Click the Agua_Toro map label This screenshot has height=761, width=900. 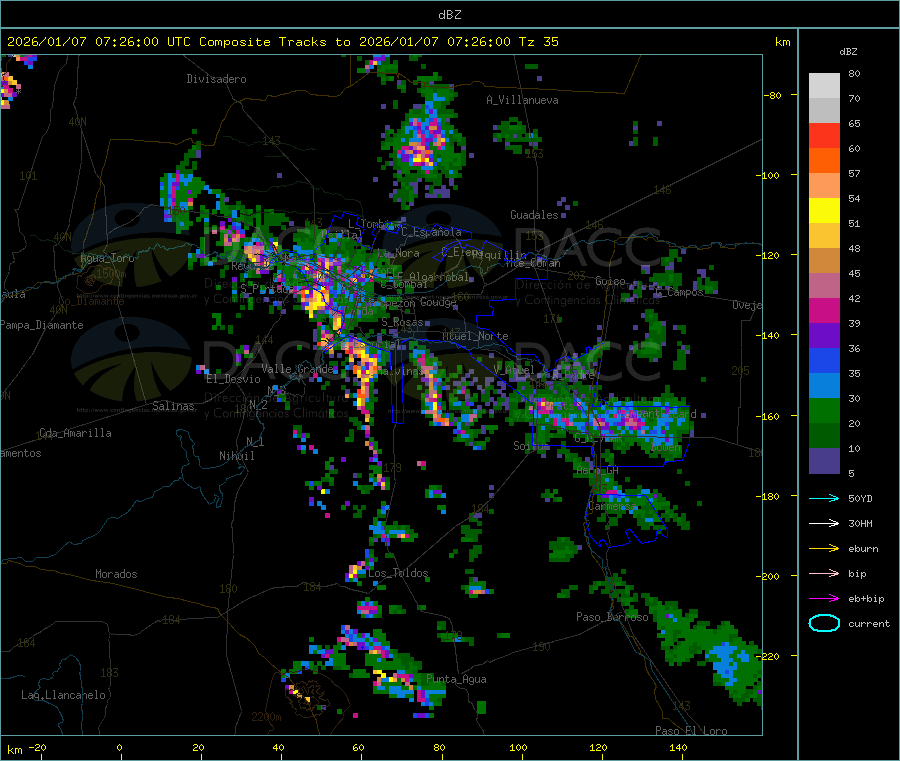click(107, 258)
